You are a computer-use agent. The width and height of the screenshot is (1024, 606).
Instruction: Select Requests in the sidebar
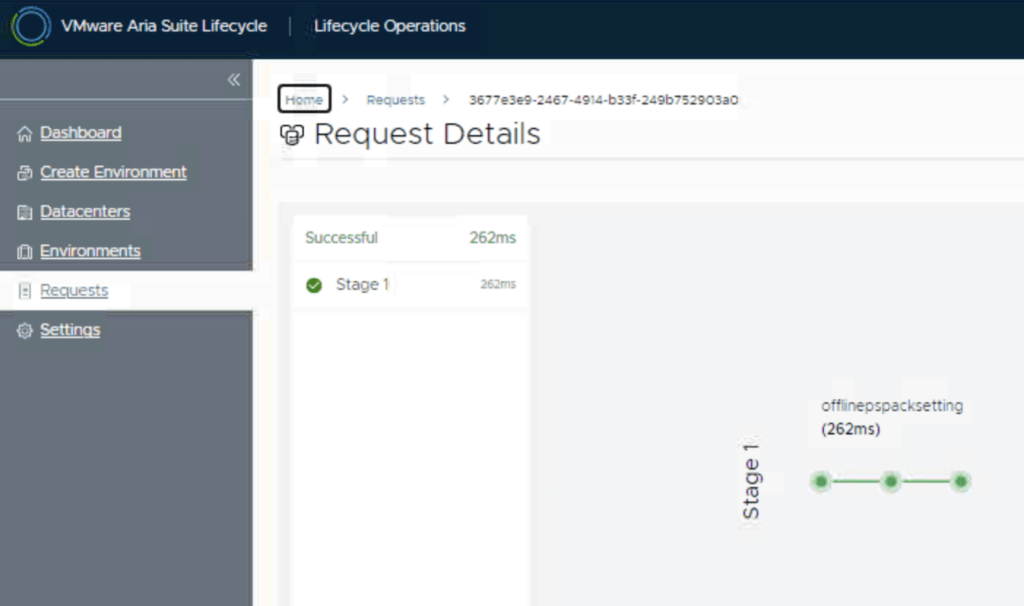tap(74, 291)
